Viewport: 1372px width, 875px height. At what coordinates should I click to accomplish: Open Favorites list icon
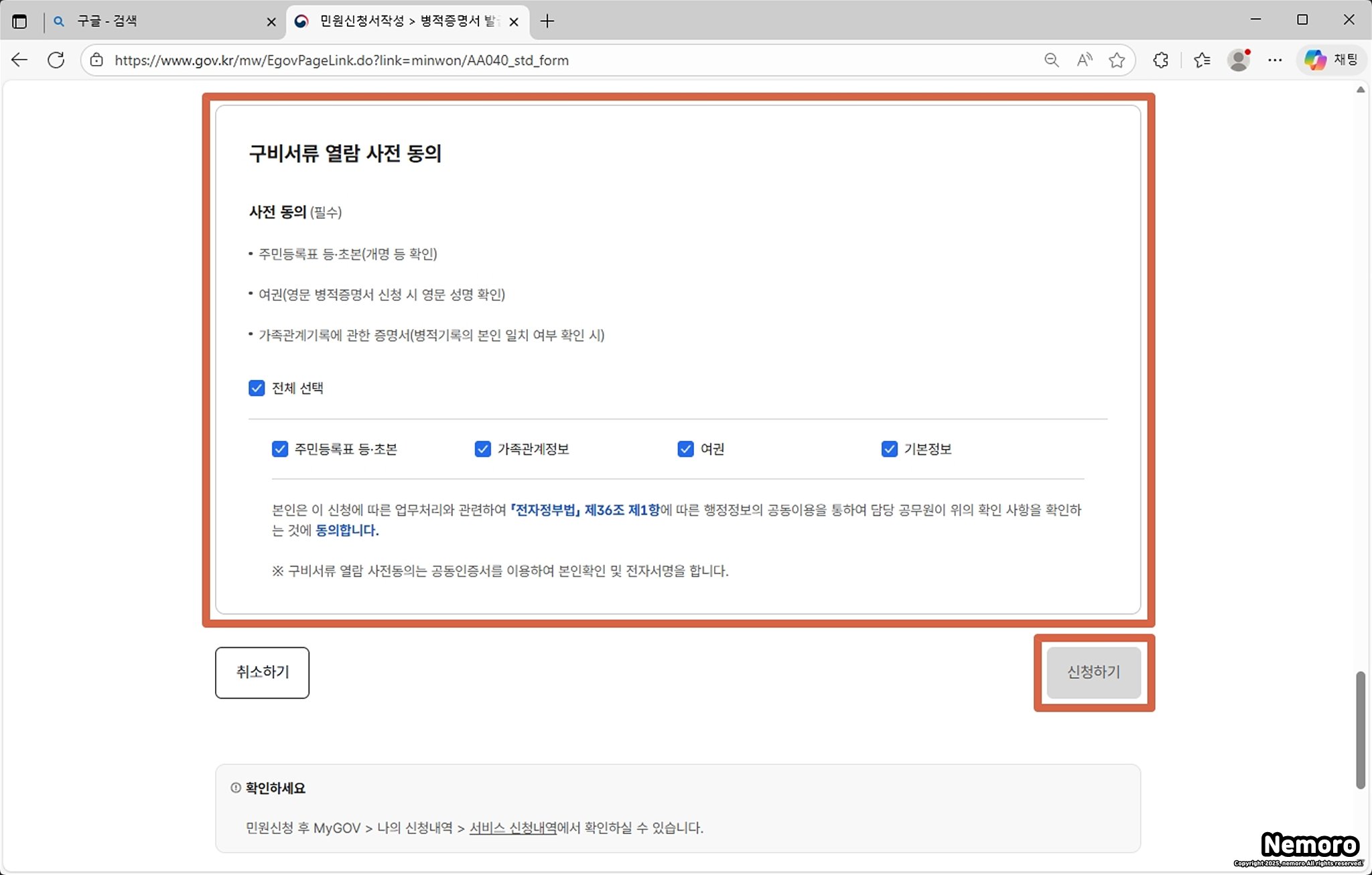(x=1202, y=60)
